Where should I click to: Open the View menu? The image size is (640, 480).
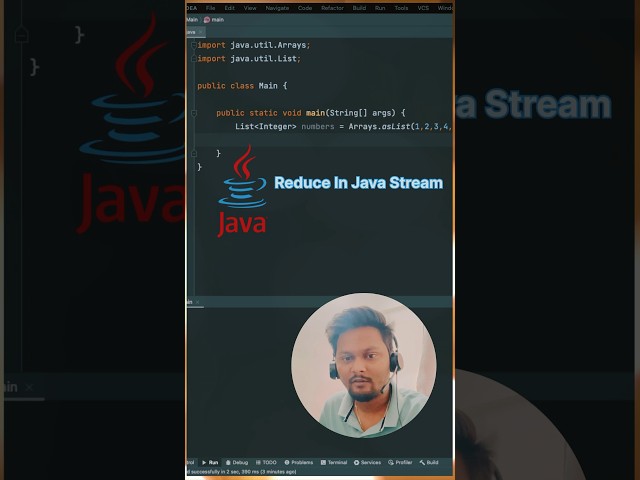coord(250,8)
